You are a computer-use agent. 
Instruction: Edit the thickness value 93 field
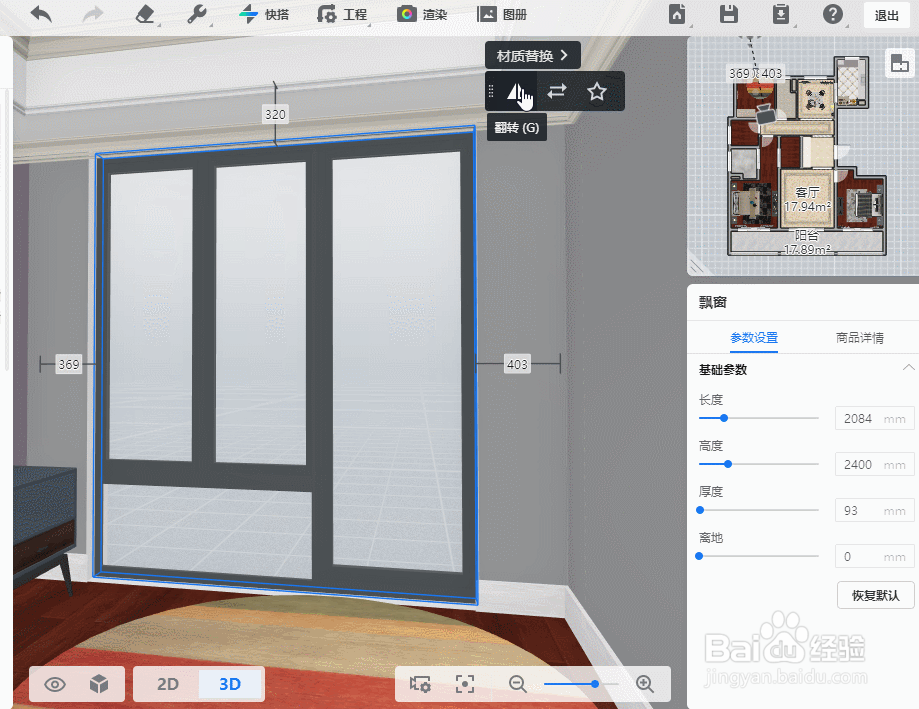tap(874, 510)
